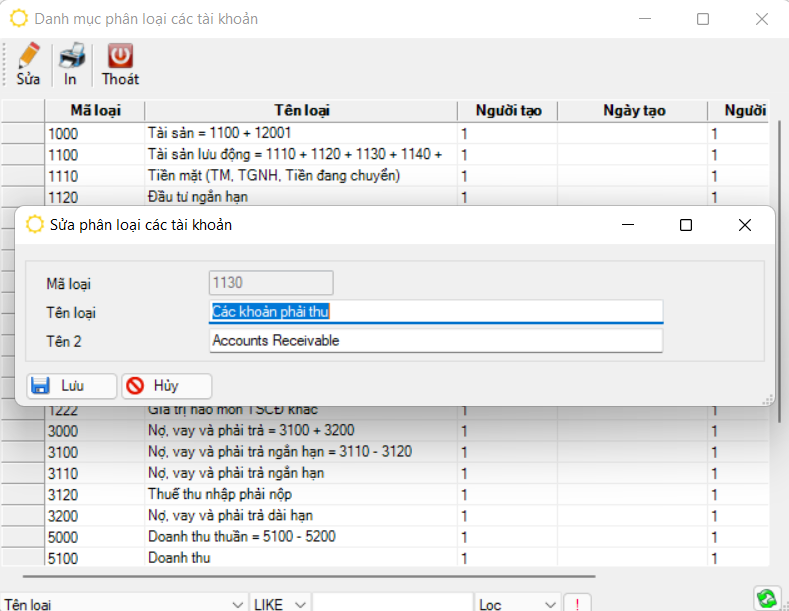Click the red exclamation mark button
Screen dimensions: 789x611
(x=577, y=604)
